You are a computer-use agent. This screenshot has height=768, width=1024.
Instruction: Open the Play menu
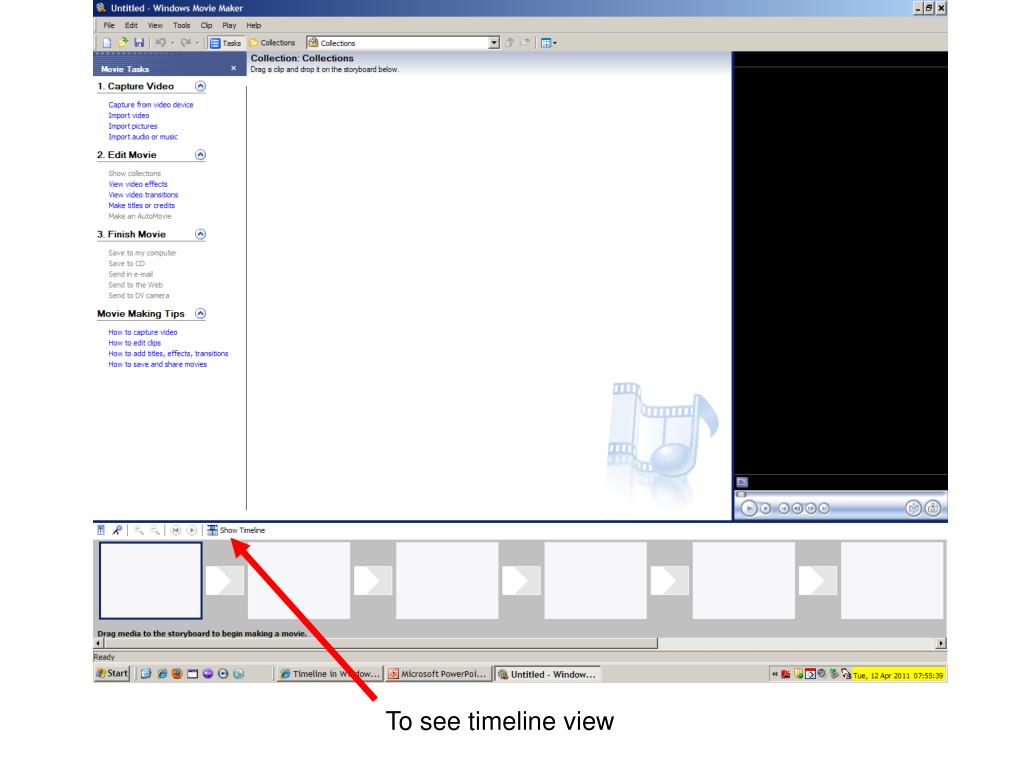(229, 25)
